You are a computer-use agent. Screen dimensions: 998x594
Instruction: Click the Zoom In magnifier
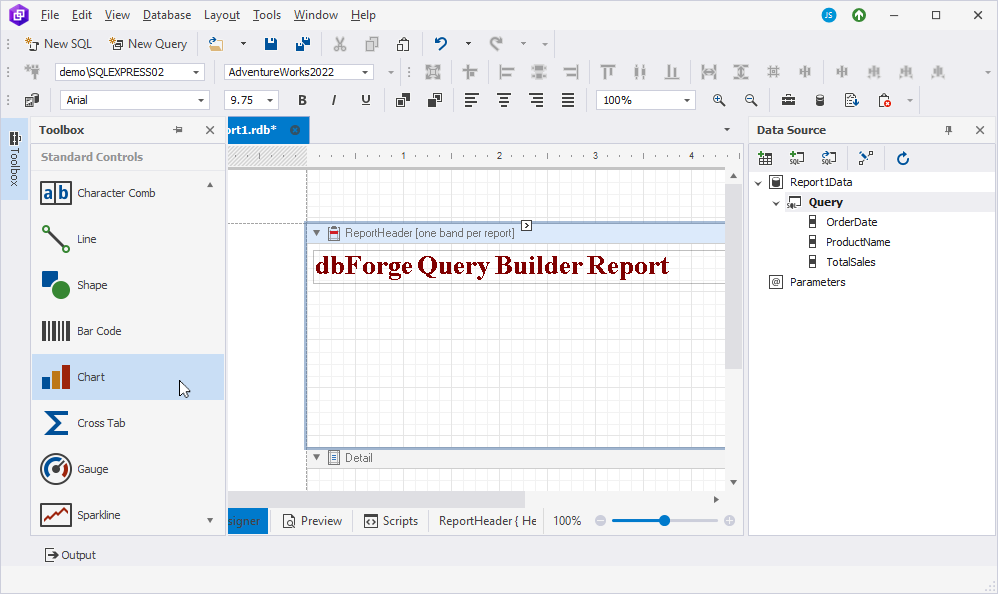click(x=719, y=100)
